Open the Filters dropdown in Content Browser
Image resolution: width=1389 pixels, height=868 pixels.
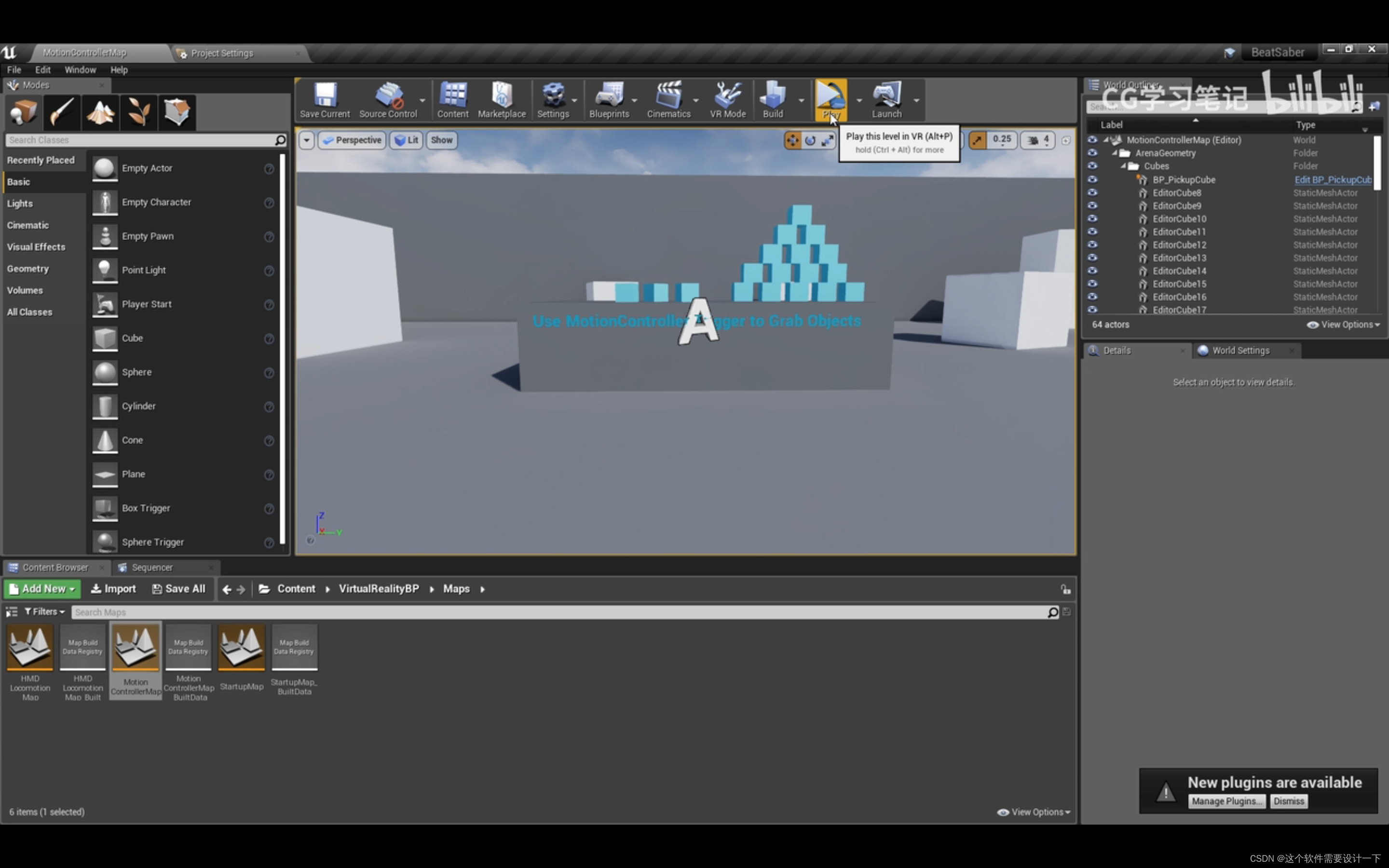tap(45, 611)
